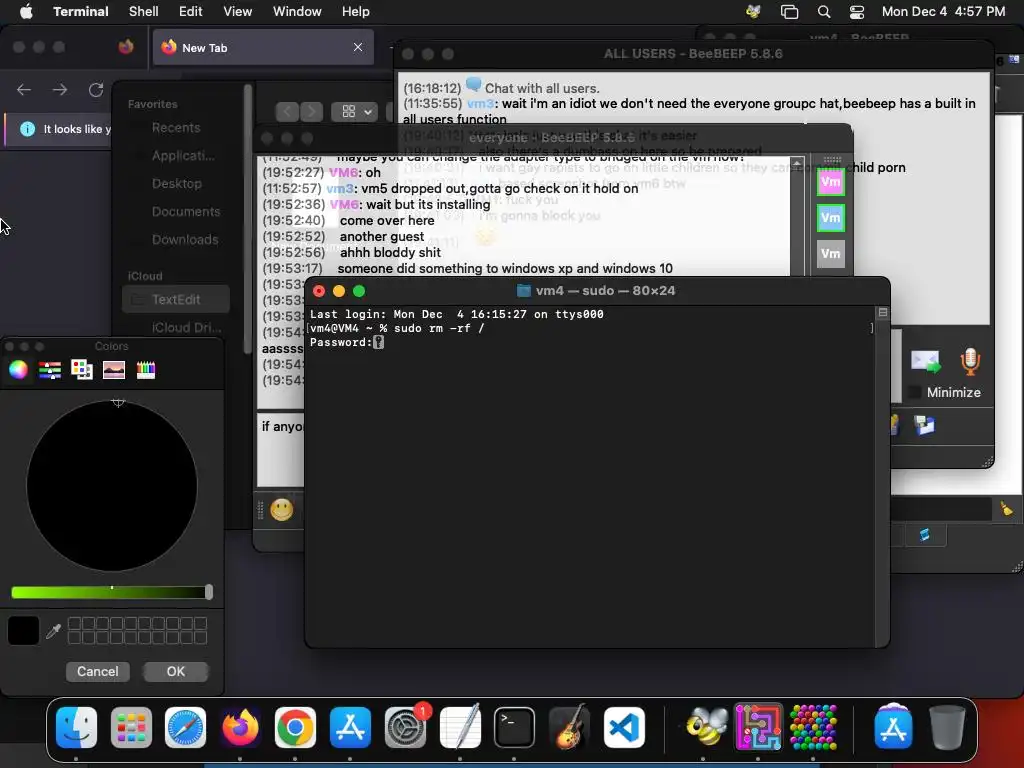The width and height of the screenshot is (1024, 768).
Task: Open Google Chrome from the Dock
Action: click(295, 727)
